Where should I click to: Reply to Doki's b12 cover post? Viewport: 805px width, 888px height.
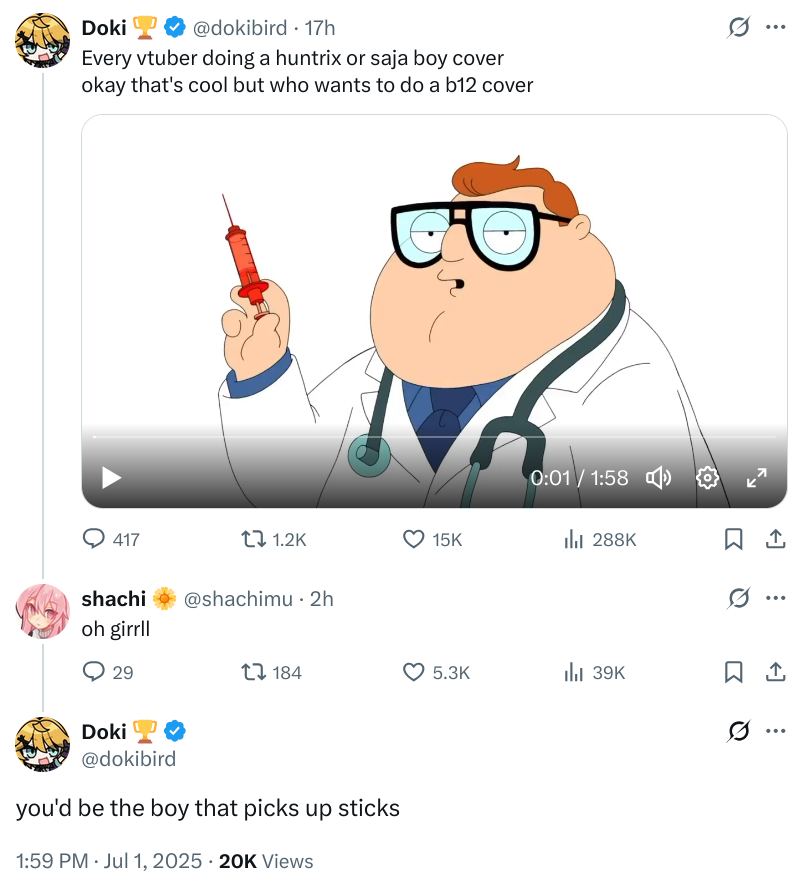pyautogui.click(x=94, y=539)
